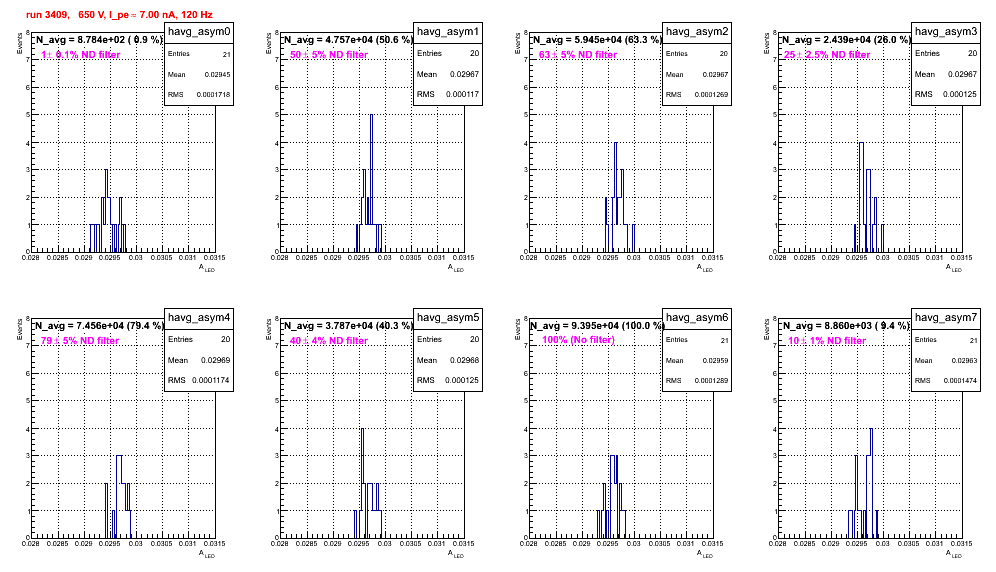Click Mean 0.02945 in havg_asym0 stats
The width and height of the screenshot is (996, 572).
(x=199, y=74)
